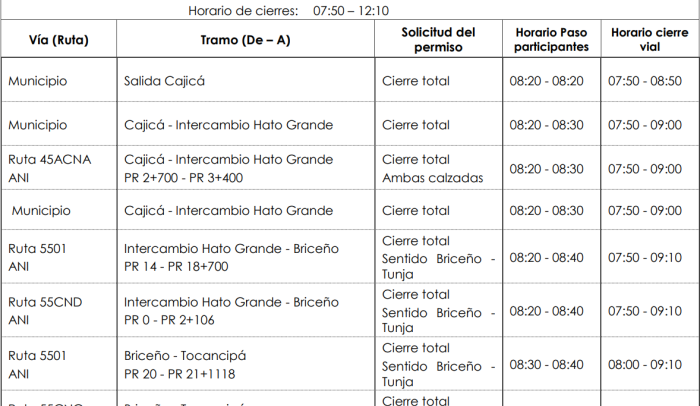This screenshot has width=700, height=406.
Task: Select the 'Horario Paso participantes' header
Action: pos(551,39)
